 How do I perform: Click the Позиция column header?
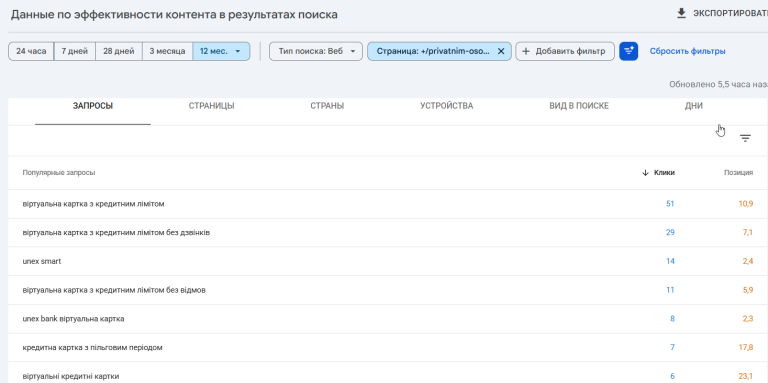click(739, 172)
